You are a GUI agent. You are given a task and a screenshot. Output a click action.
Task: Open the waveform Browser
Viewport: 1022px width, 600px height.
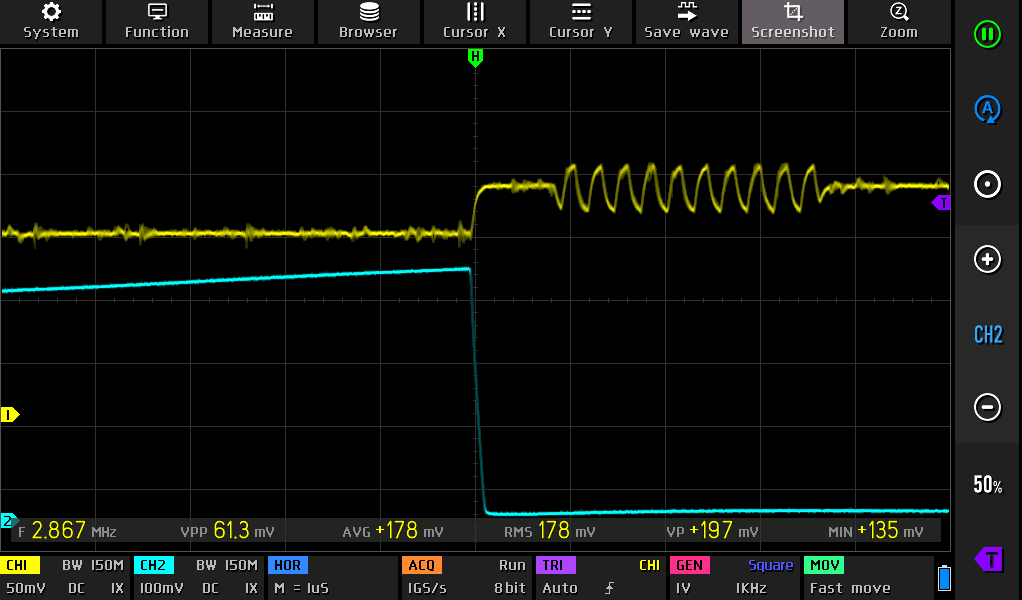[368, 21]
